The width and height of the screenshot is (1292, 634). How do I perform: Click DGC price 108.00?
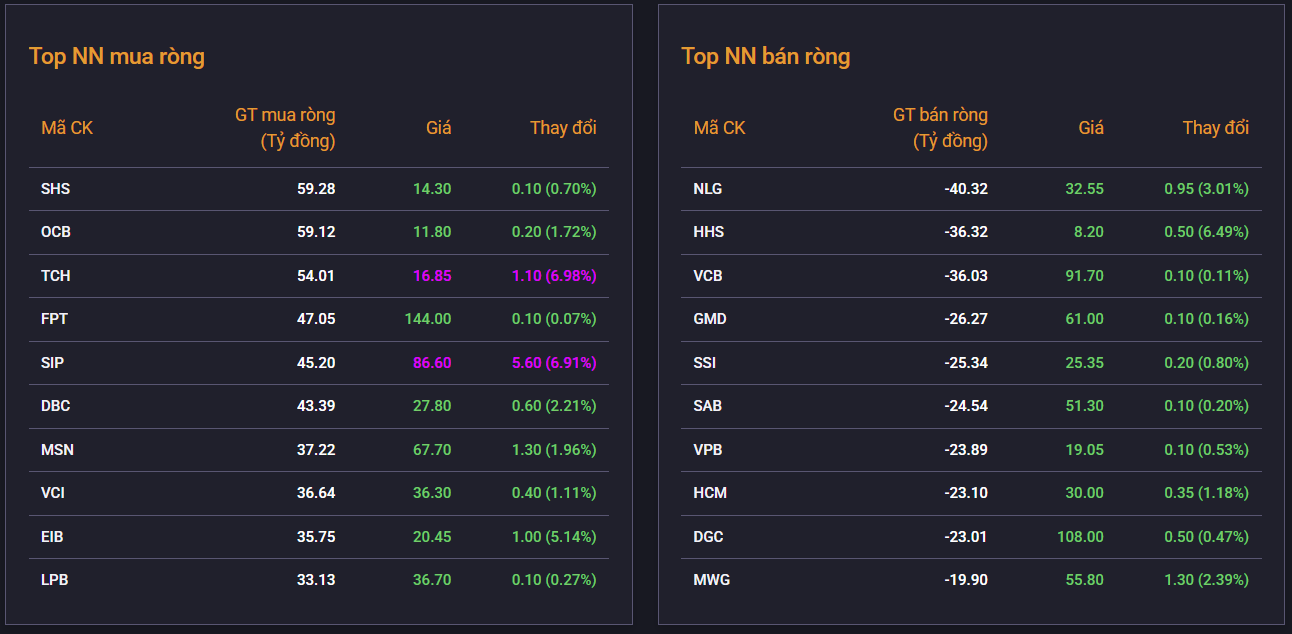[x=1080, y=536]
